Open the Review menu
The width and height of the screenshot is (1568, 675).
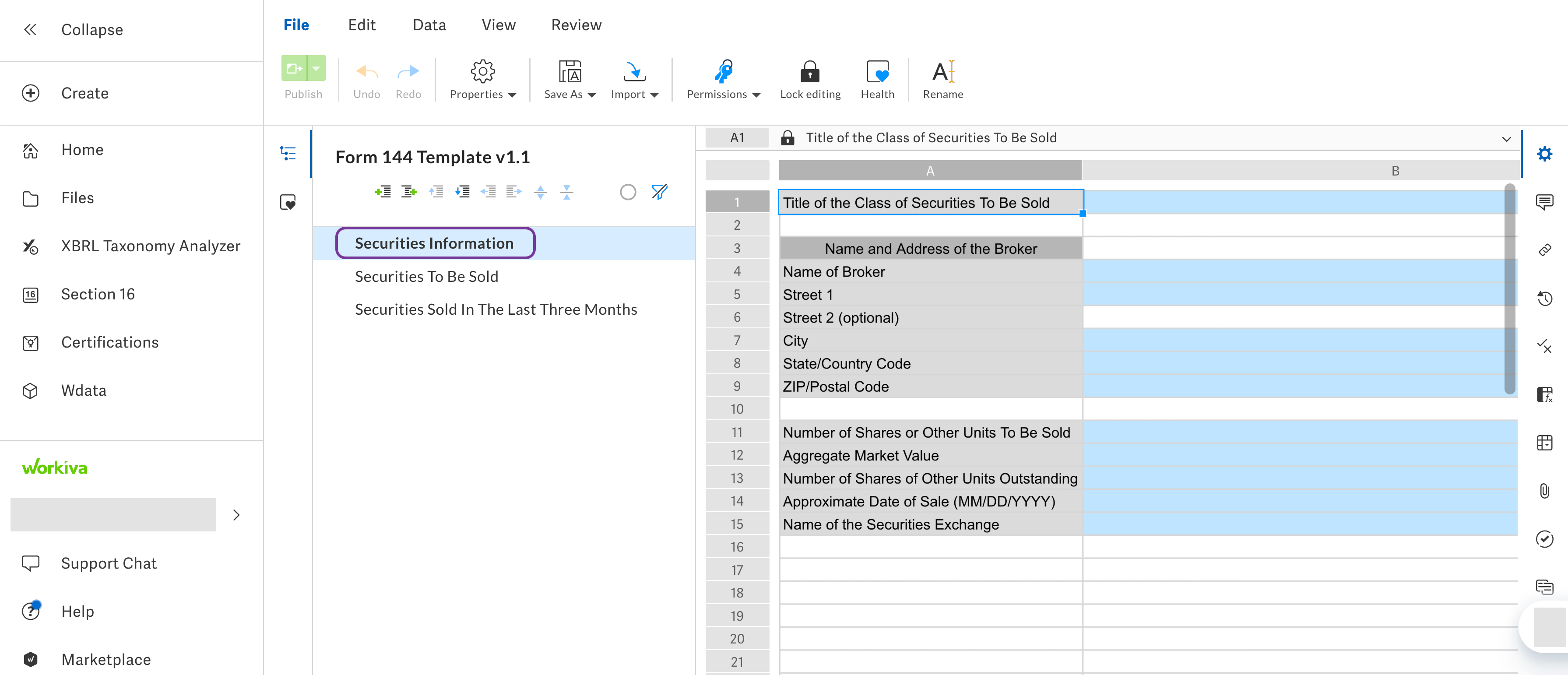[576, 25]
